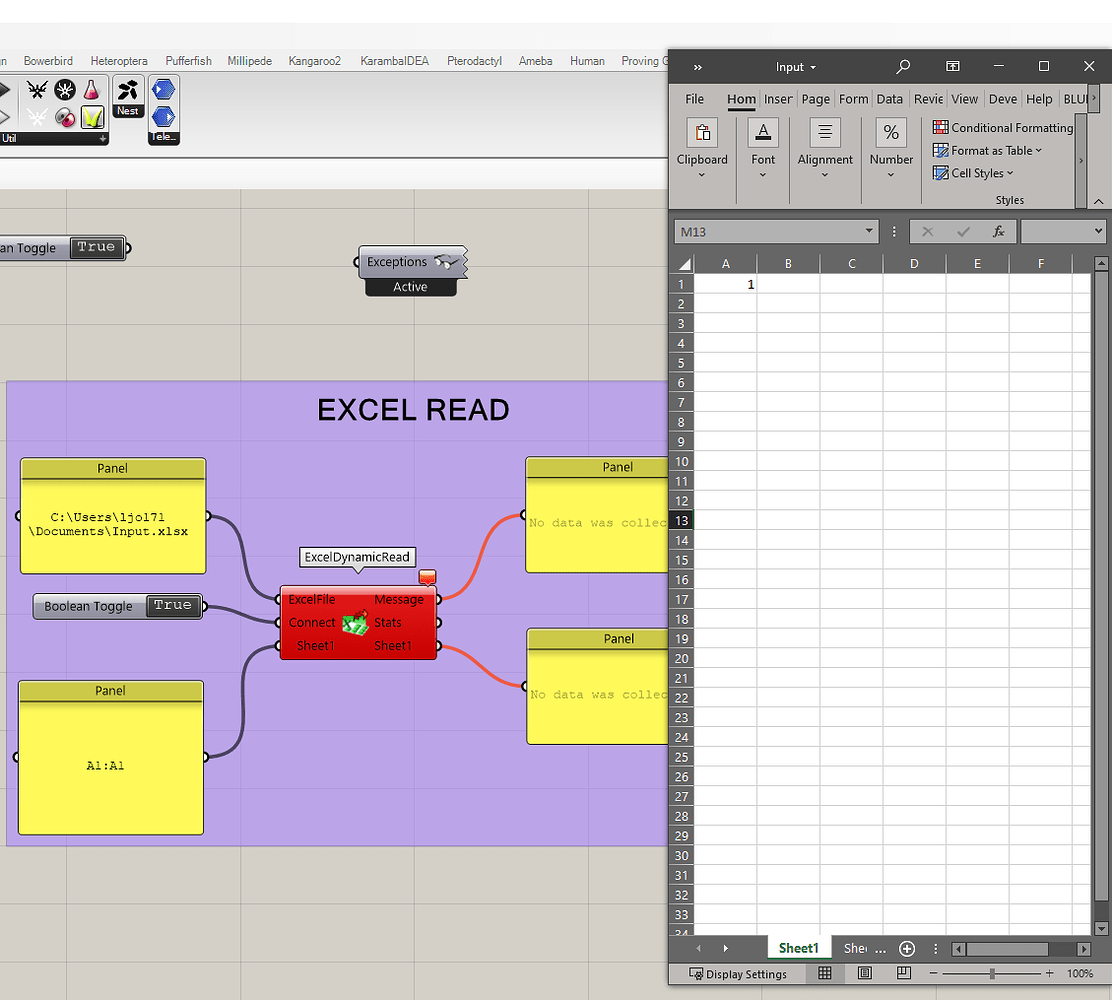Screen dimensions: 1112x1000
Task: Toggle the upper Boolean Toggle showing True
Action: point(96,247)
